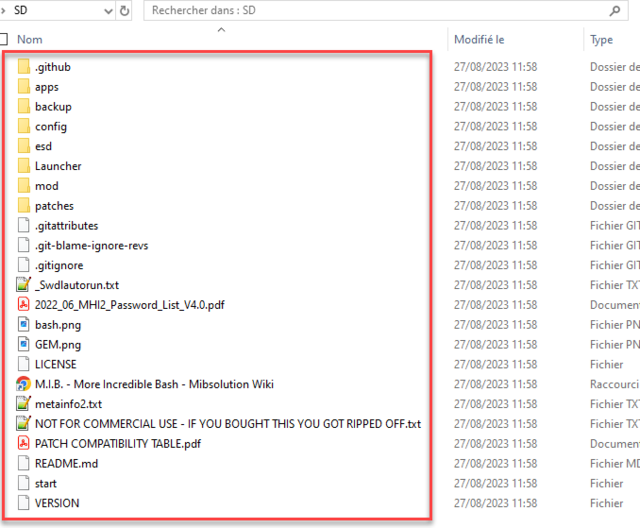This screenshot has height=528, width=640.
Task: Click the apps folder icon
Action: click(24, 87)
